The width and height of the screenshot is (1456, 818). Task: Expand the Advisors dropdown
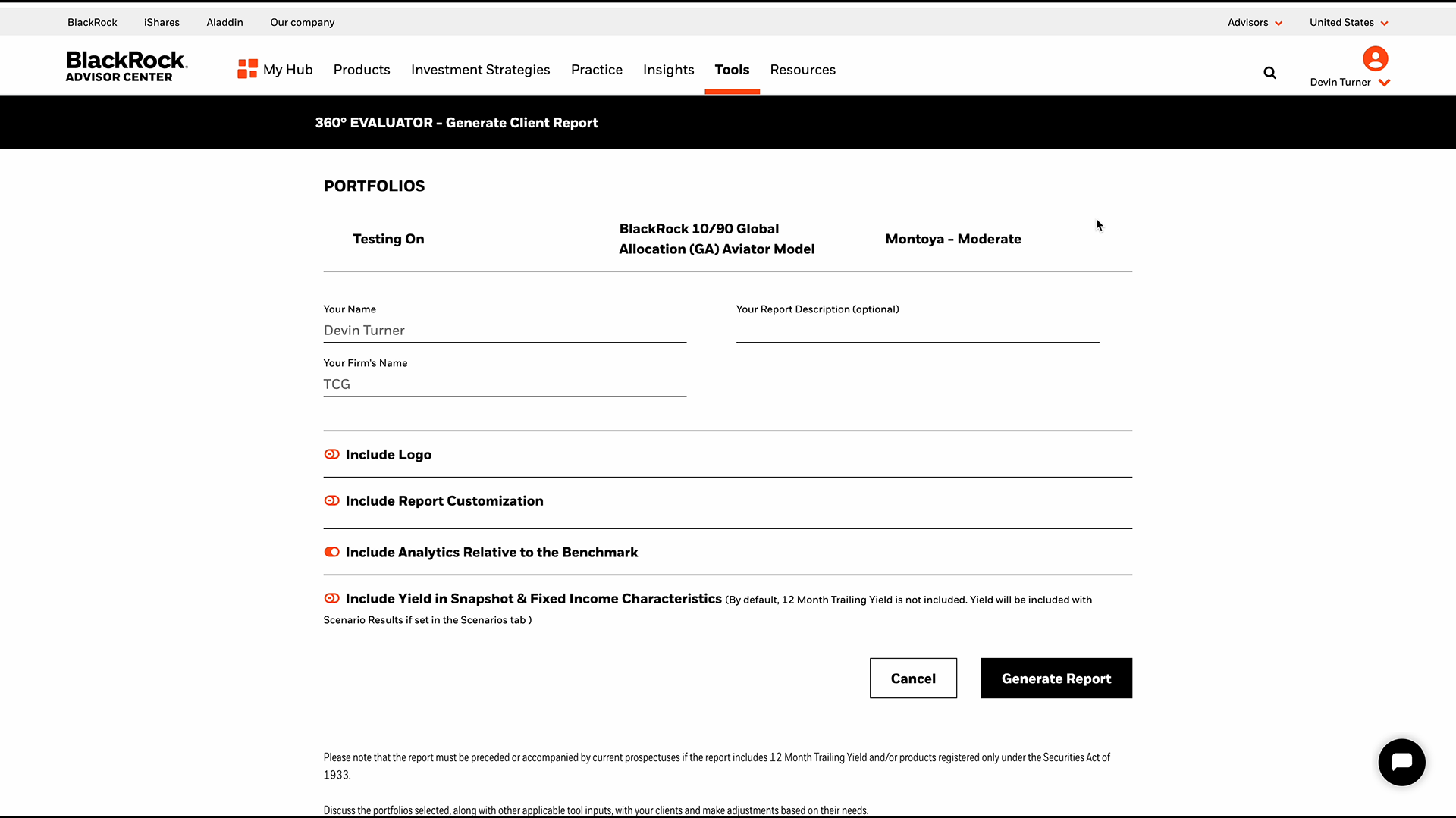click(x=1255, y=22)
